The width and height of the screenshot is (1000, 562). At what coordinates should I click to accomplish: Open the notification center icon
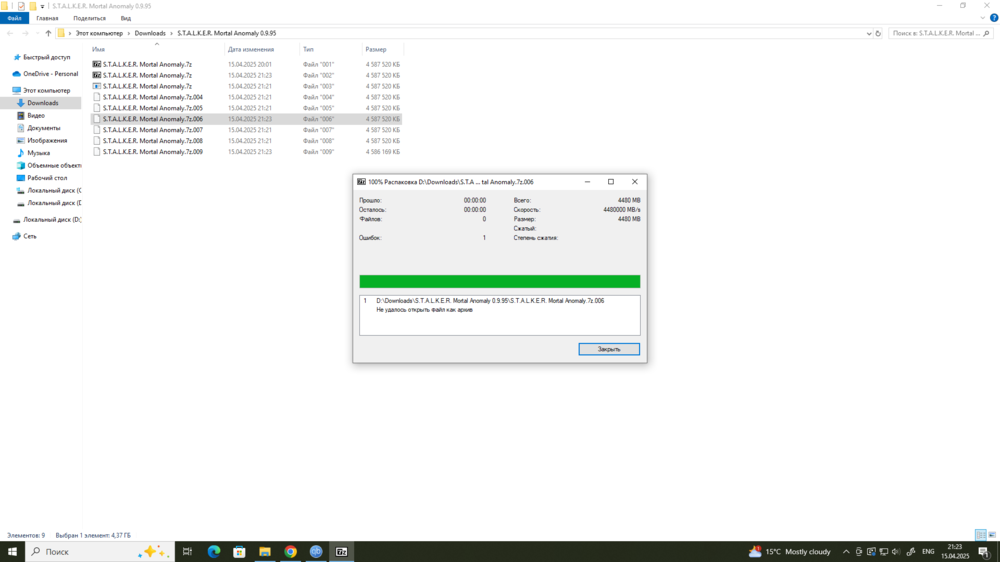click(983, 551)
